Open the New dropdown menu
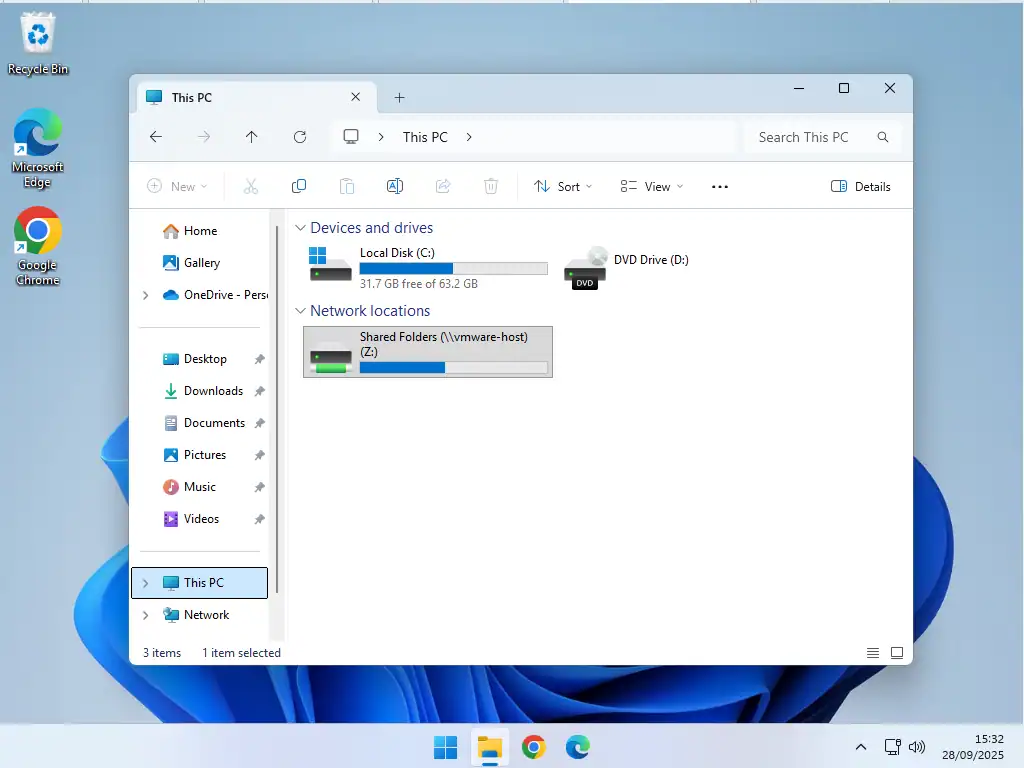The width and height of the screenshot is (1024, 768). (x=177, y=187)
